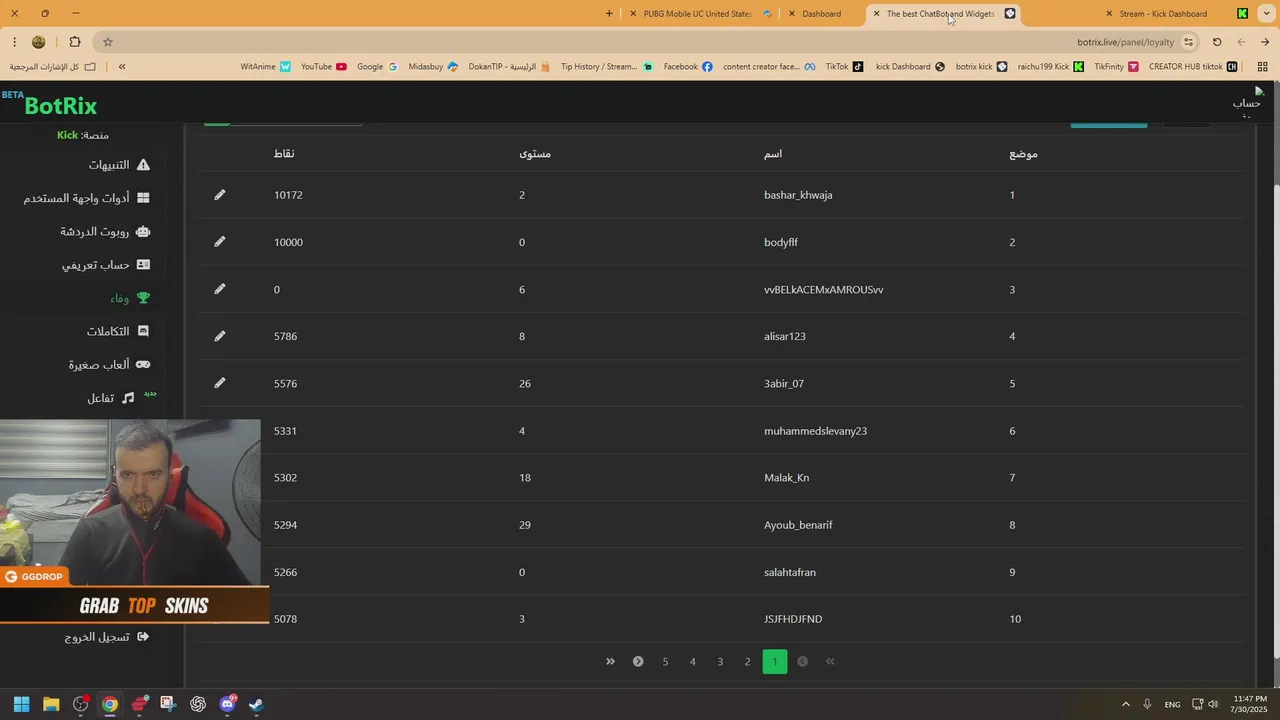
Task: Open botrix kick bookmark
Action: pyautogui.click(x=981, y=67)
